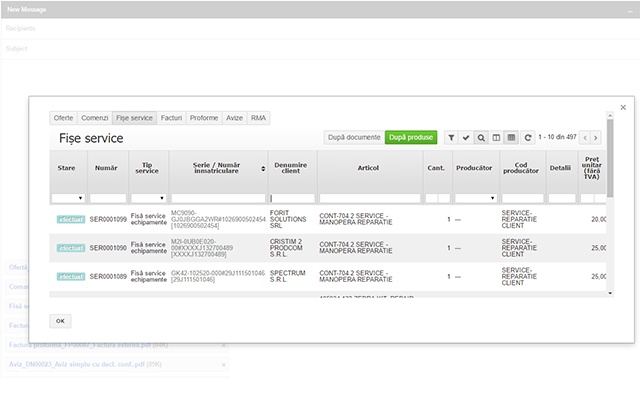The width and height of the screenshot is (640, 400).
Task: Sort by Serie / Număr înmatriculare arrows
Action: pyautogui.click(x=263, y=169)
